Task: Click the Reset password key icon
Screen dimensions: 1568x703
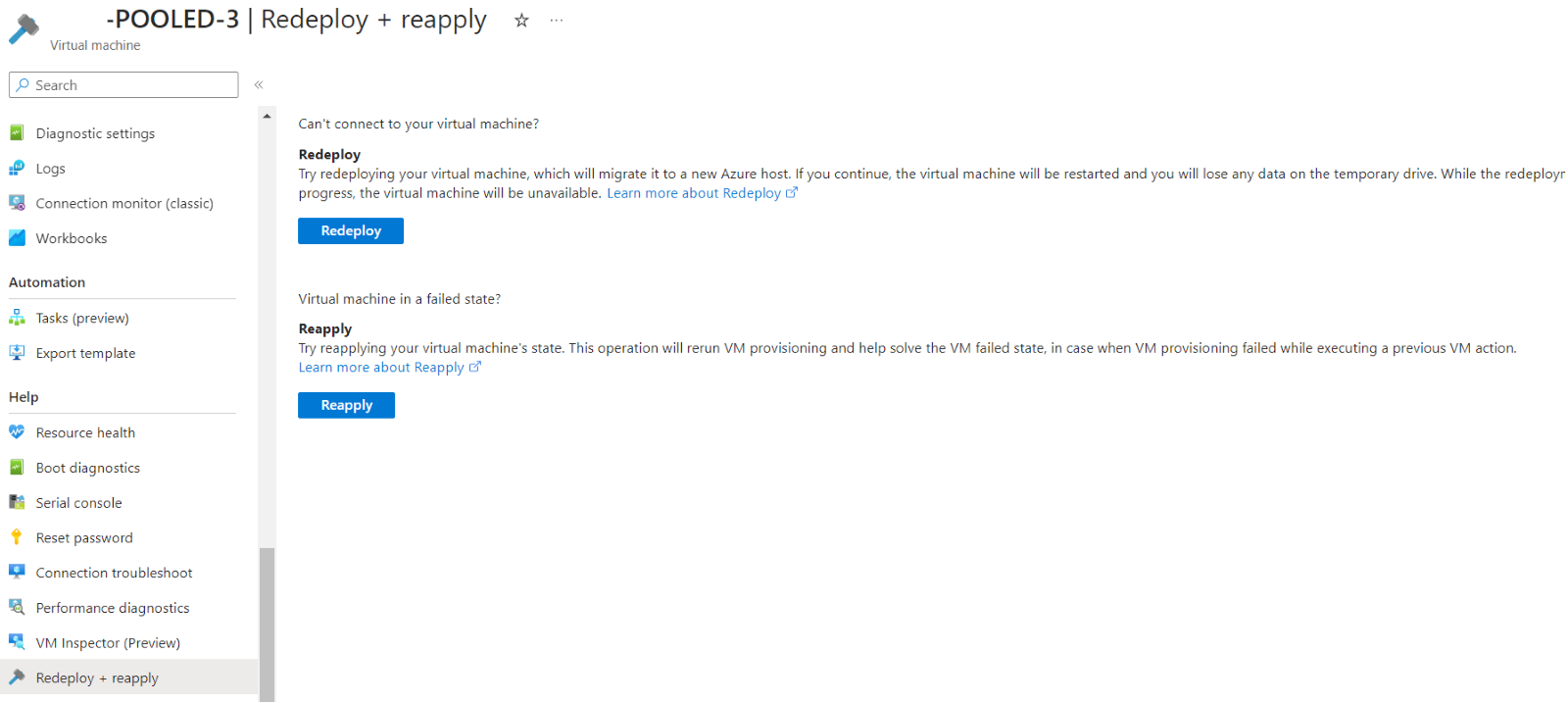Action: [x=18, y=537]
